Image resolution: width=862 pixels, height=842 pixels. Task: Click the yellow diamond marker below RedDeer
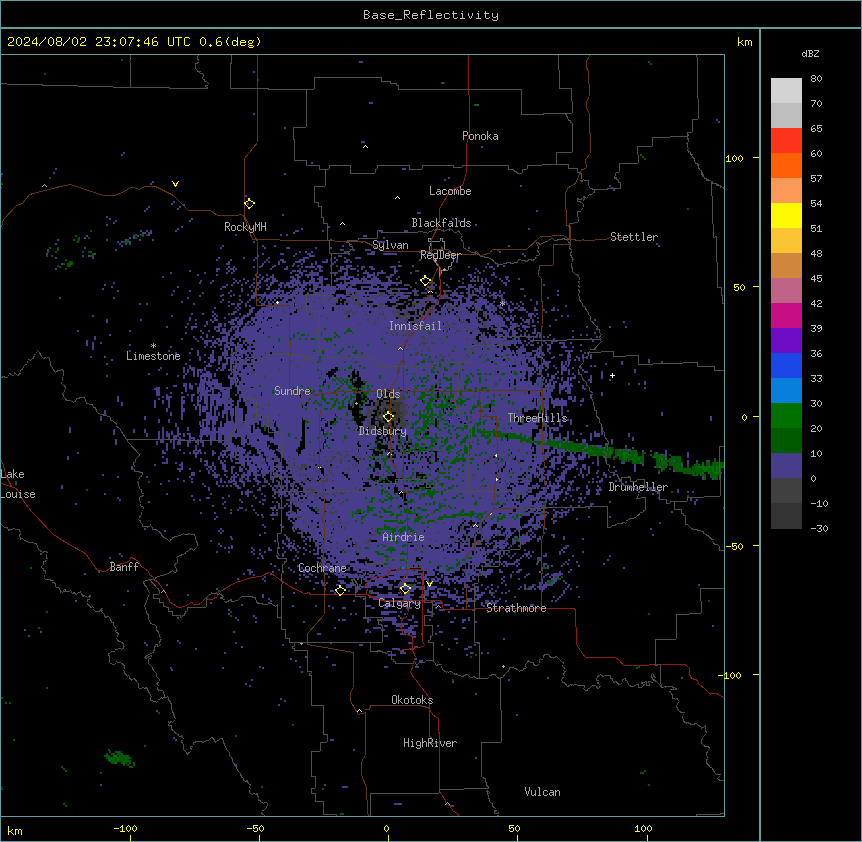426,281
